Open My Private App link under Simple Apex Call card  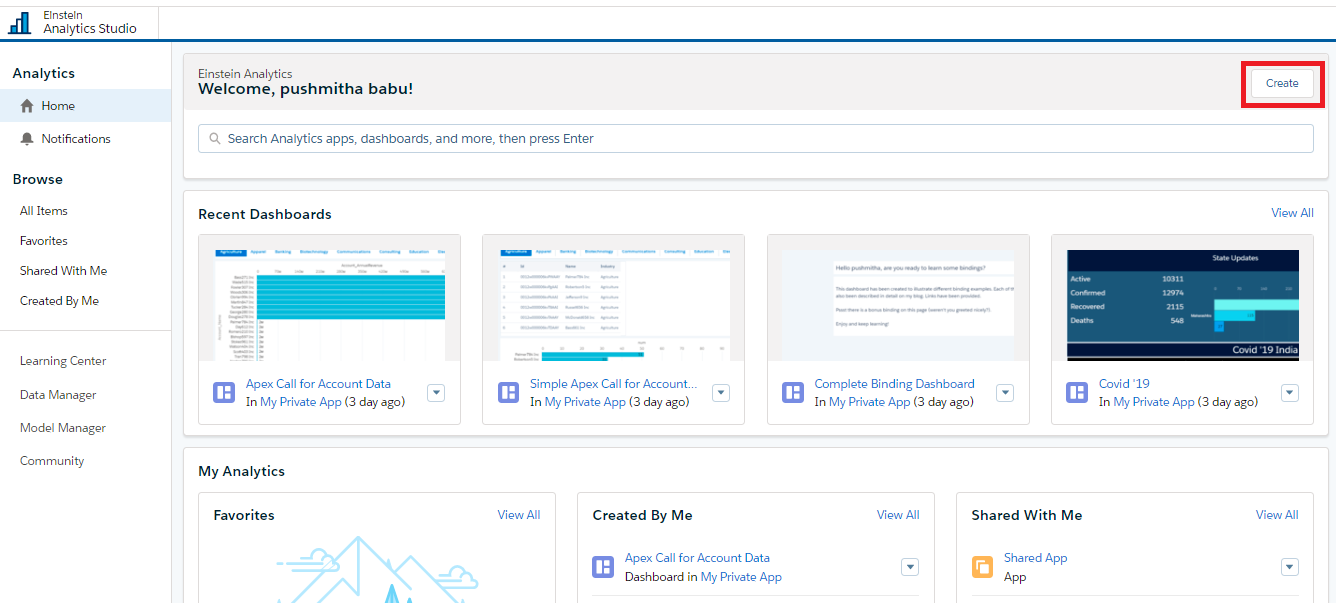coord(585,402)
